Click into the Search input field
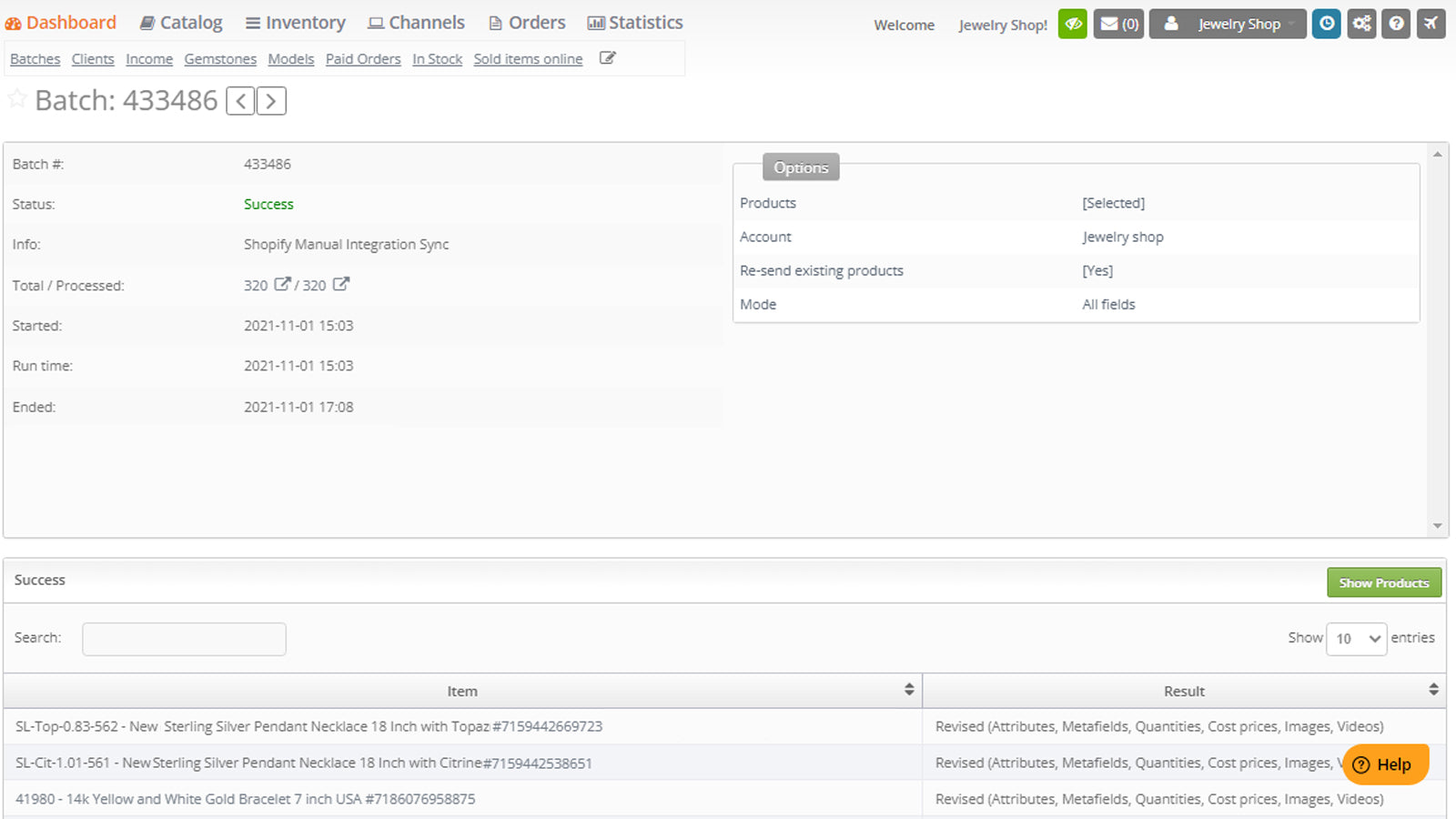Viewport: 1456px width, 819px height. coord(184,639)
